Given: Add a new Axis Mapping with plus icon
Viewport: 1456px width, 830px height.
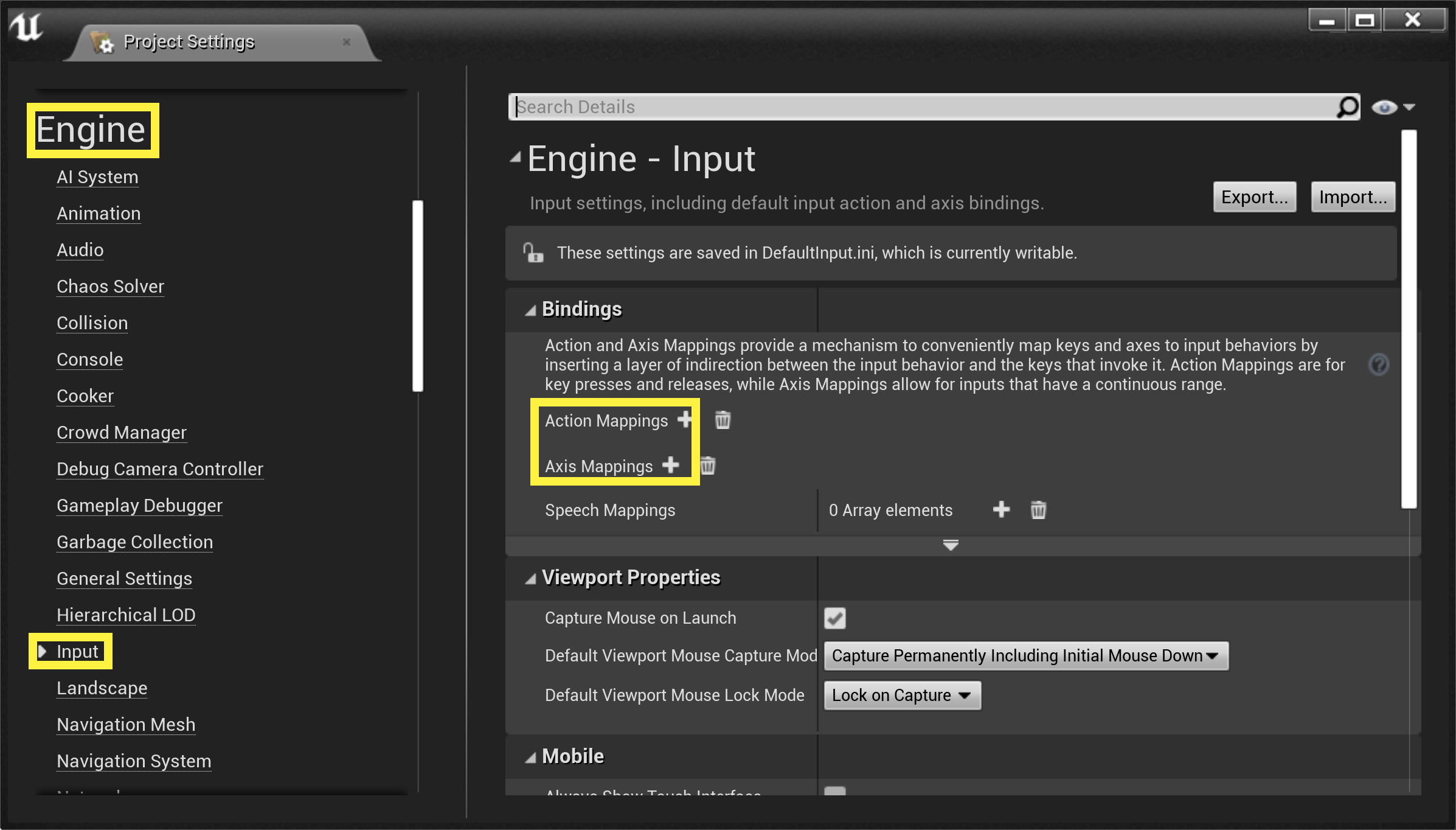Looking at the screenshot, I should tap(670, 466).
